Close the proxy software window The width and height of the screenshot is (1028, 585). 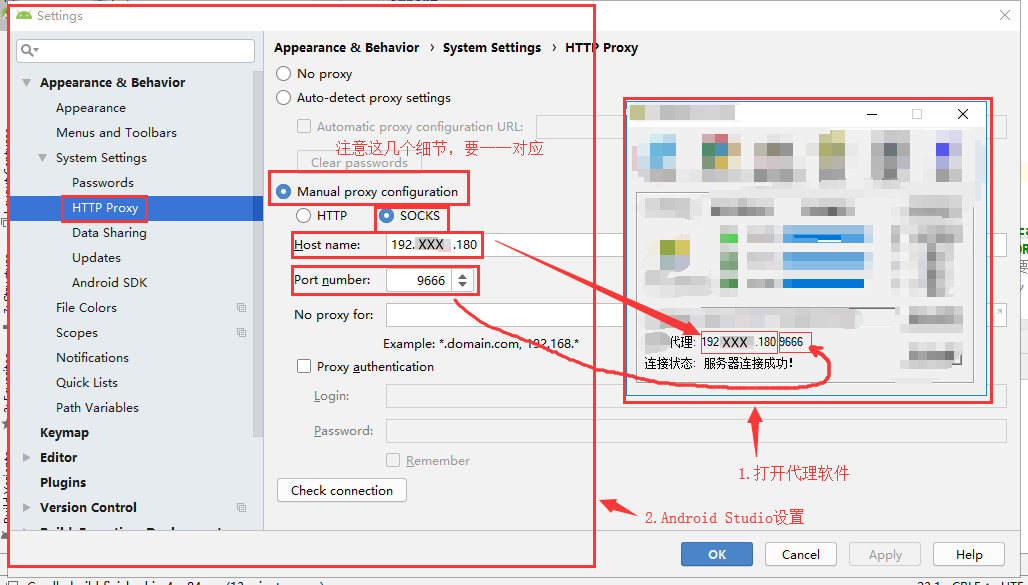coord(962,114)
